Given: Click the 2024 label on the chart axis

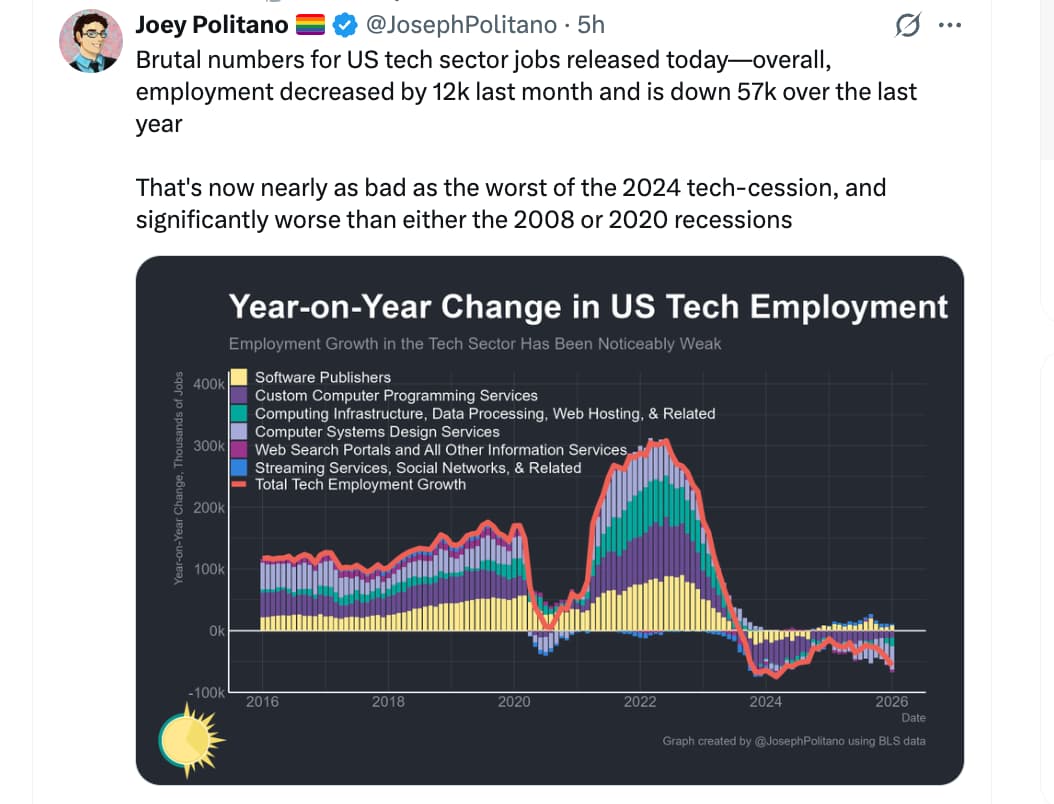Looking at the screenshot, I should pyautogui.click(x=766, y=702).
